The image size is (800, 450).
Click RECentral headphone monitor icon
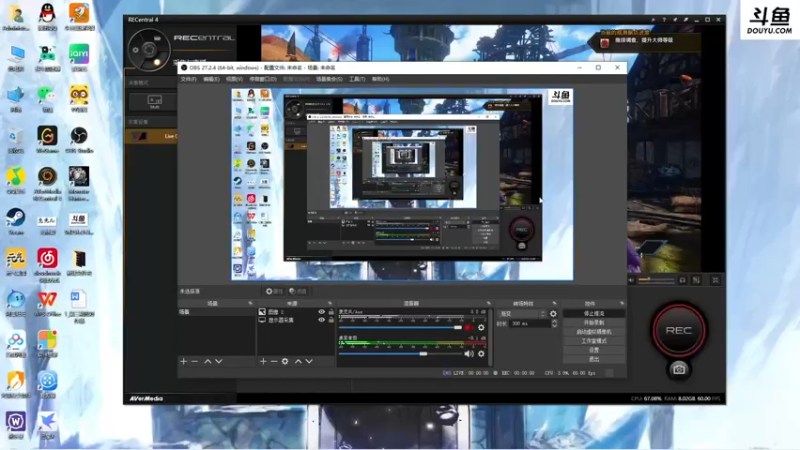click(683, 280)
